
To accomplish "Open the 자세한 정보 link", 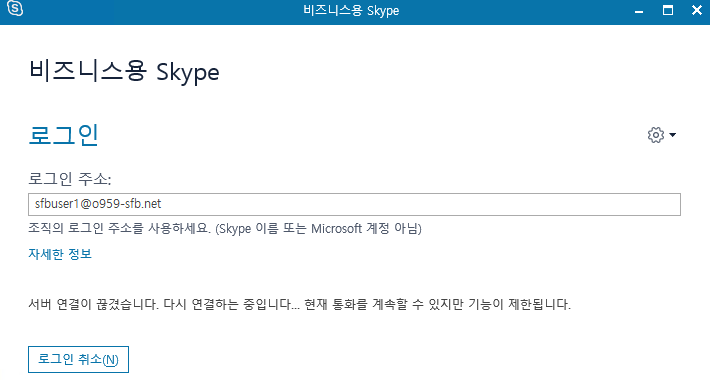I will 60,254.
